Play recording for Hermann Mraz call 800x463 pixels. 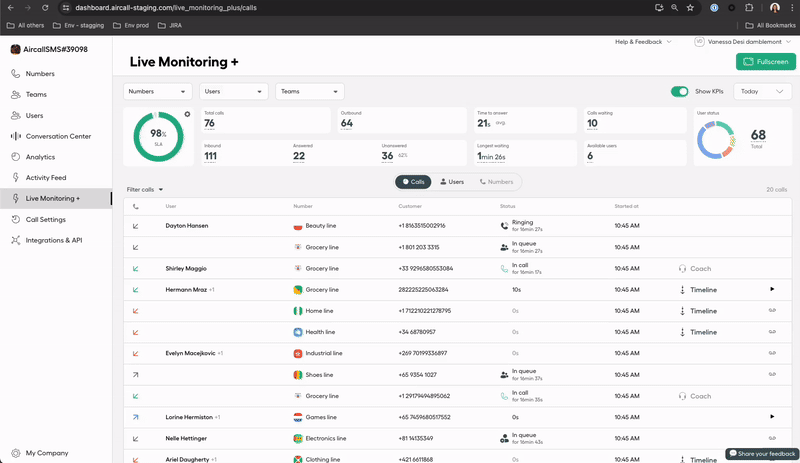click(772, 289)
